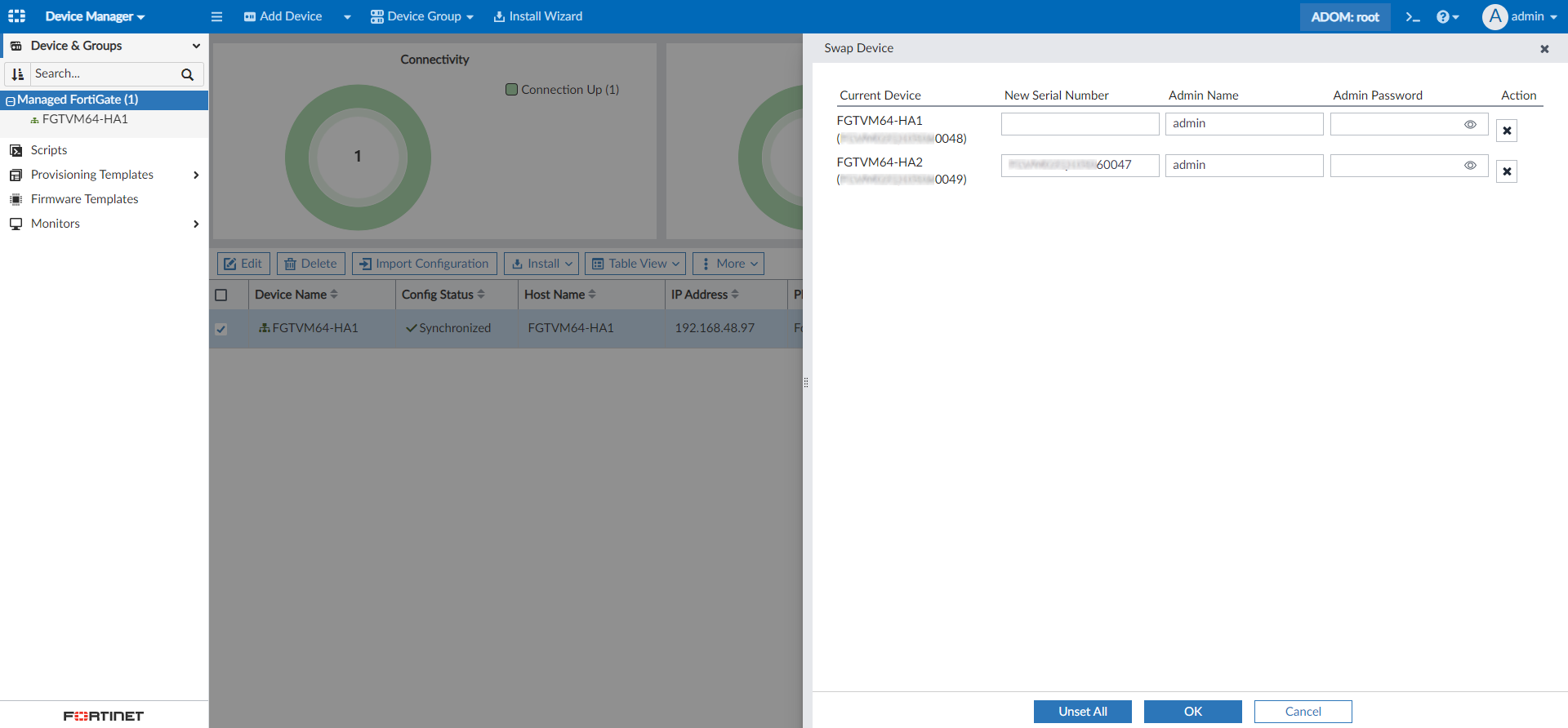Open the application switcher grid icon
This screenshot has width=1568, height=728.
[16, 16]
